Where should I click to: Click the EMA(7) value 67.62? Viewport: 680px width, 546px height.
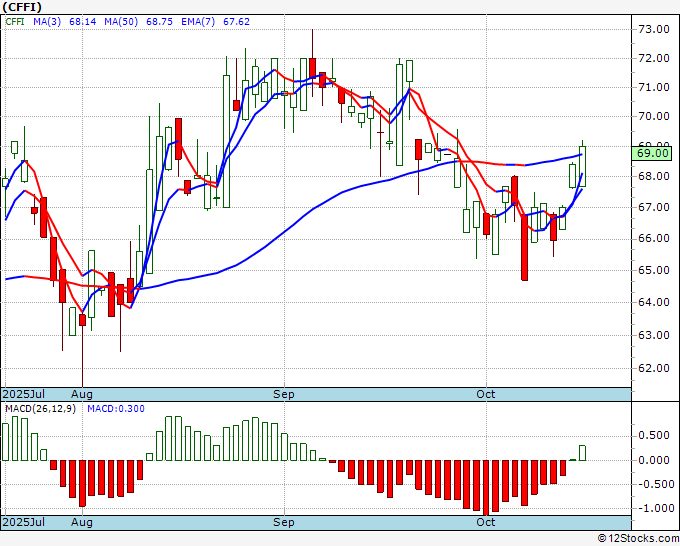click(236, 22)
